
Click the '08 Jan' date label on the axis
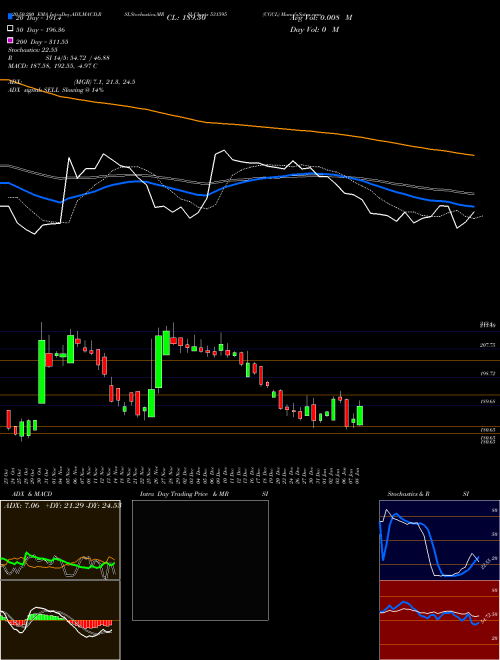click(x=359, y=476)
